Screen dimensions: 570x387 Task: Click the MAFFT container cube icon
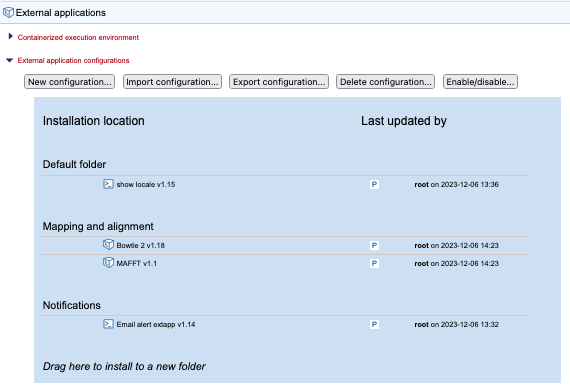(108, 263)
